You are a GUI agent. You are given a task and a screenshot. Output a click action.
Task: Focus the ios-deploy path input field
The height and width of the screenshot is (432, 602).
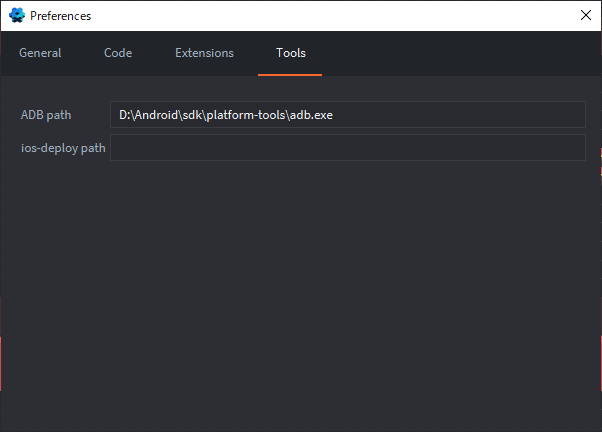point(348,147)
